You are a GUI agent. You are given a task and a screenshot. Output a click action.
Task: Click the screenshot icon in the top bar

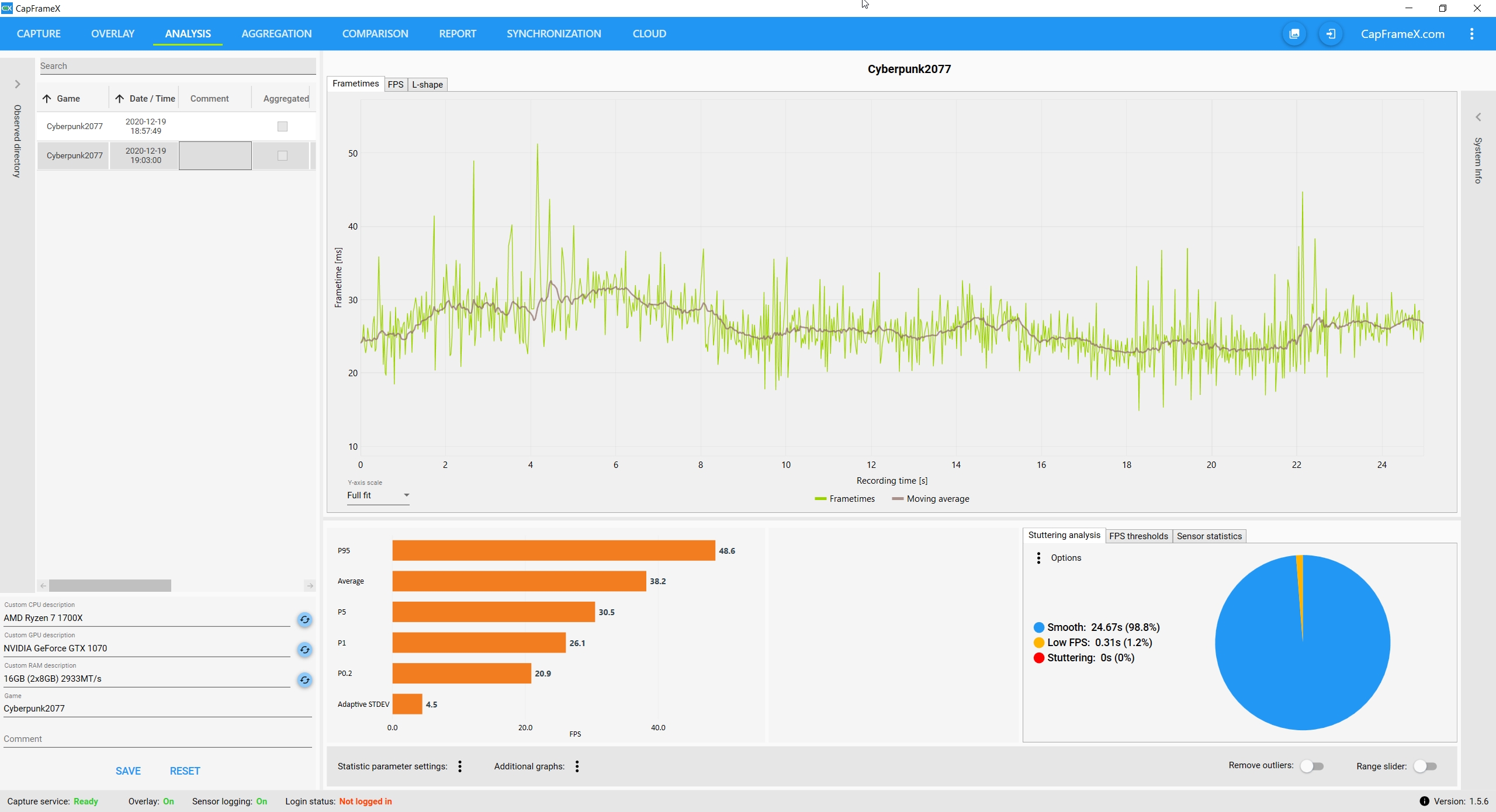[1294, 34]
